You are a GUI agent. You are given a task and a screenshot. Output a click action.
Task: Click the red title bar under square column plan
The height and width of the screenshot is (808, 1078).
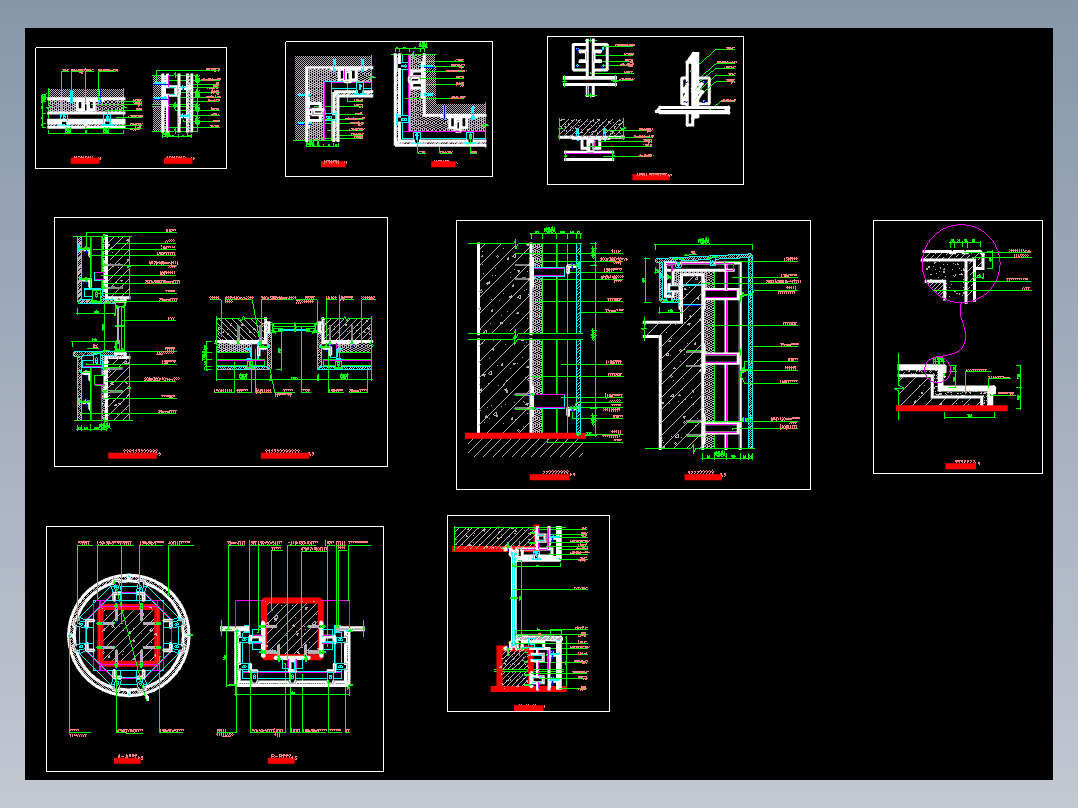[281, 761]
